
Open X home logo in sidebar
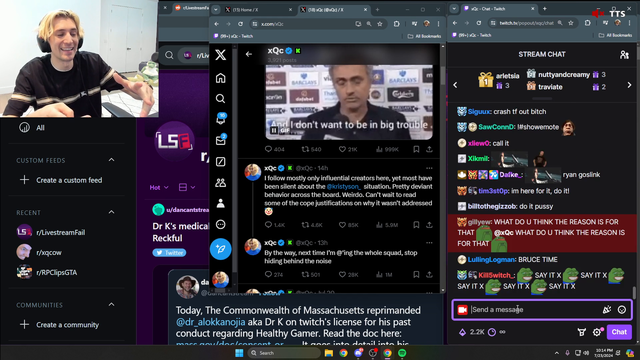pyautogui.click(x=220, y=55)
